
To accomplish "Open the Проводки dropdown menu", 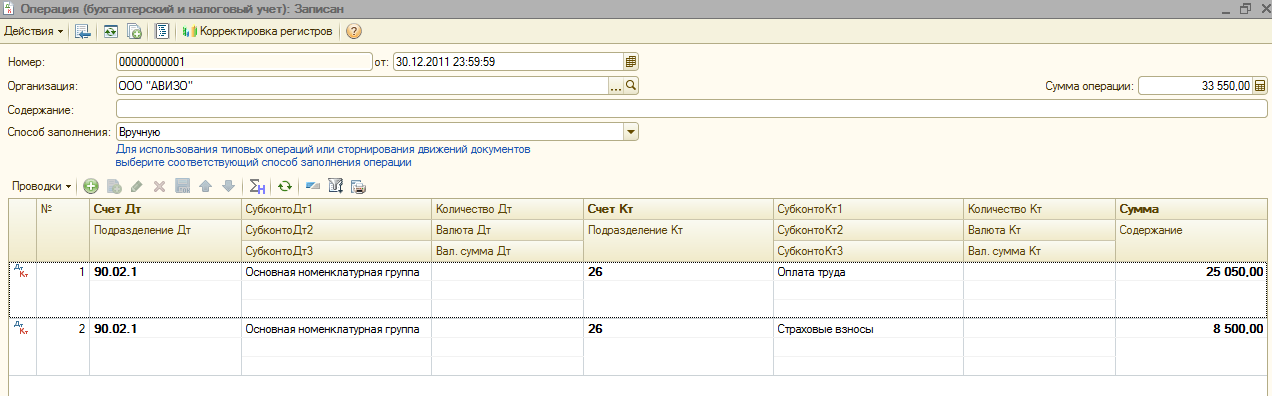I will click(41, 186).
